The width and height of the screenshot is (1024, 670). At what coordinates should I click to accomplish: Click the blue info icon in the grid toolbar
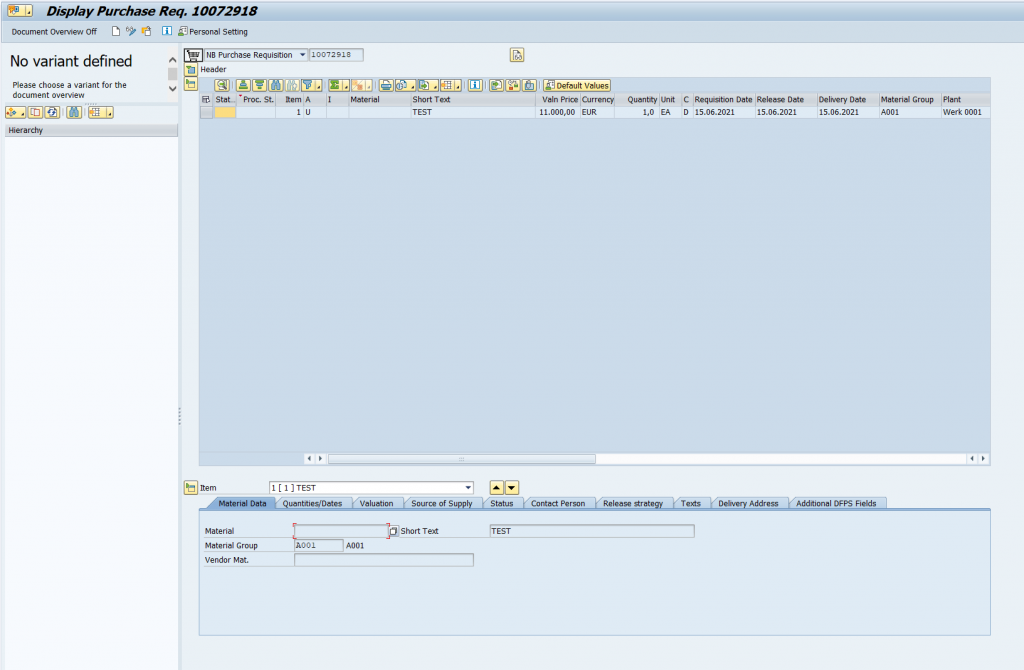[475, 86]
